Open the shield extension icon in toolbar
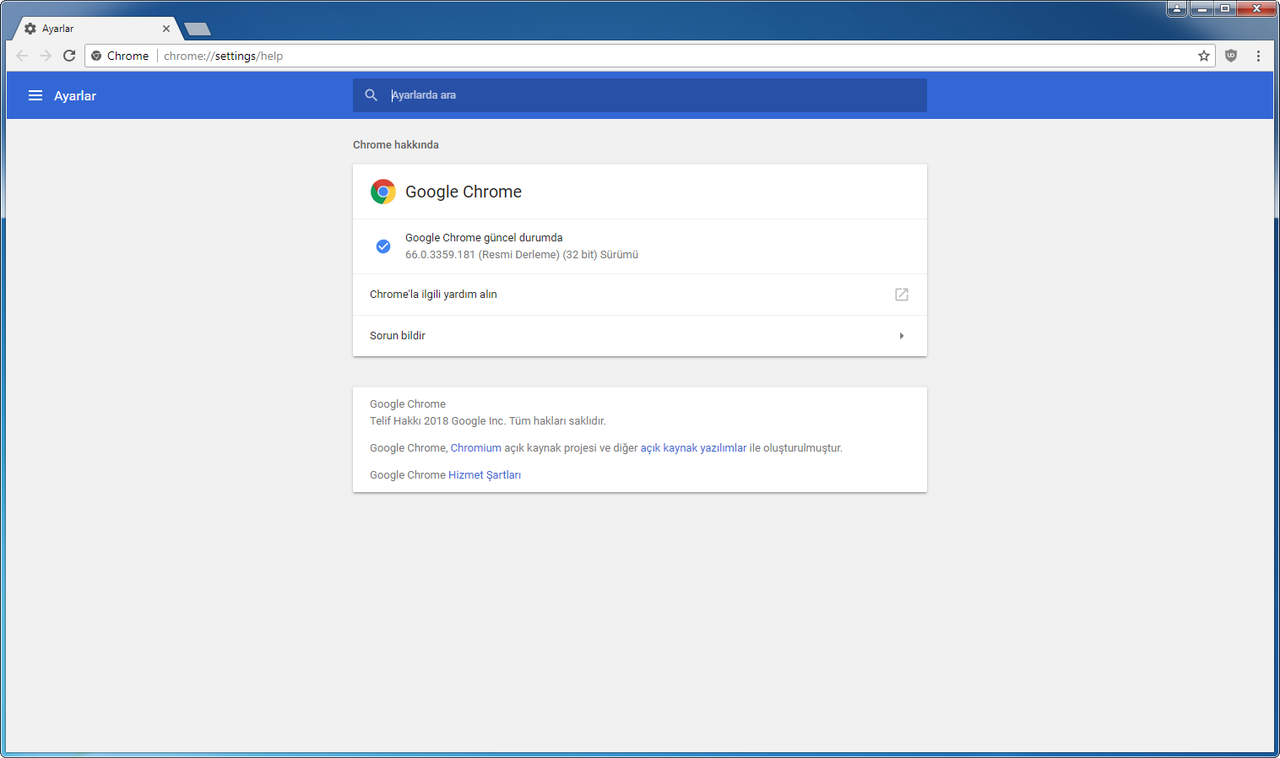 [x=1231, y=56]
